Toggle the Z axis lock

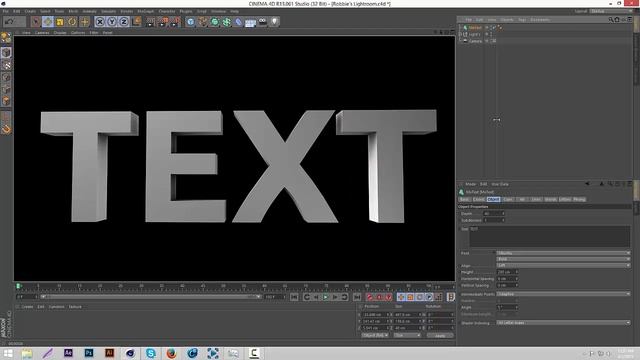click(124, 22)
